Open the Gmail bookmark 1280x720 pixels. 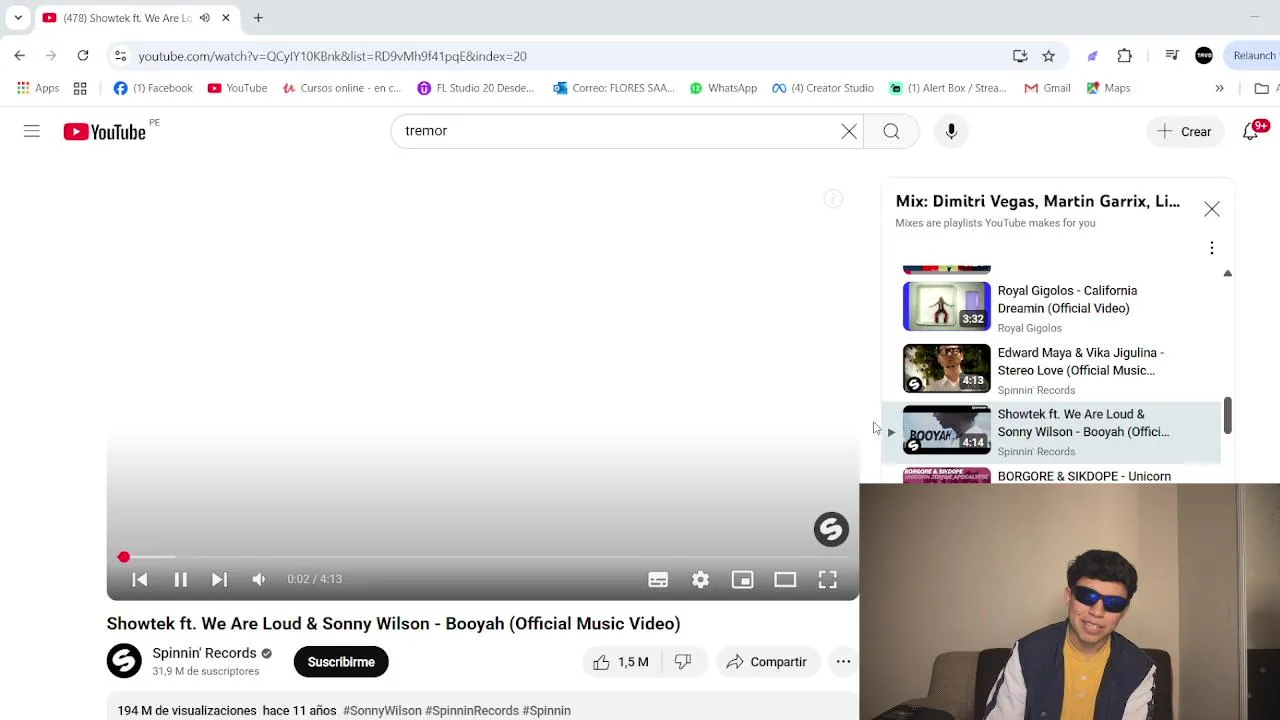click(1047, 88)
